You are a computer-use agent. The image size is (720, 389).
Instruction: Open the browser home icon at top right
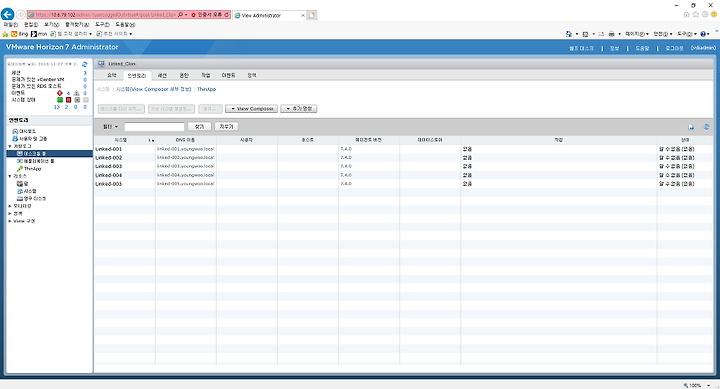[686, 15]
